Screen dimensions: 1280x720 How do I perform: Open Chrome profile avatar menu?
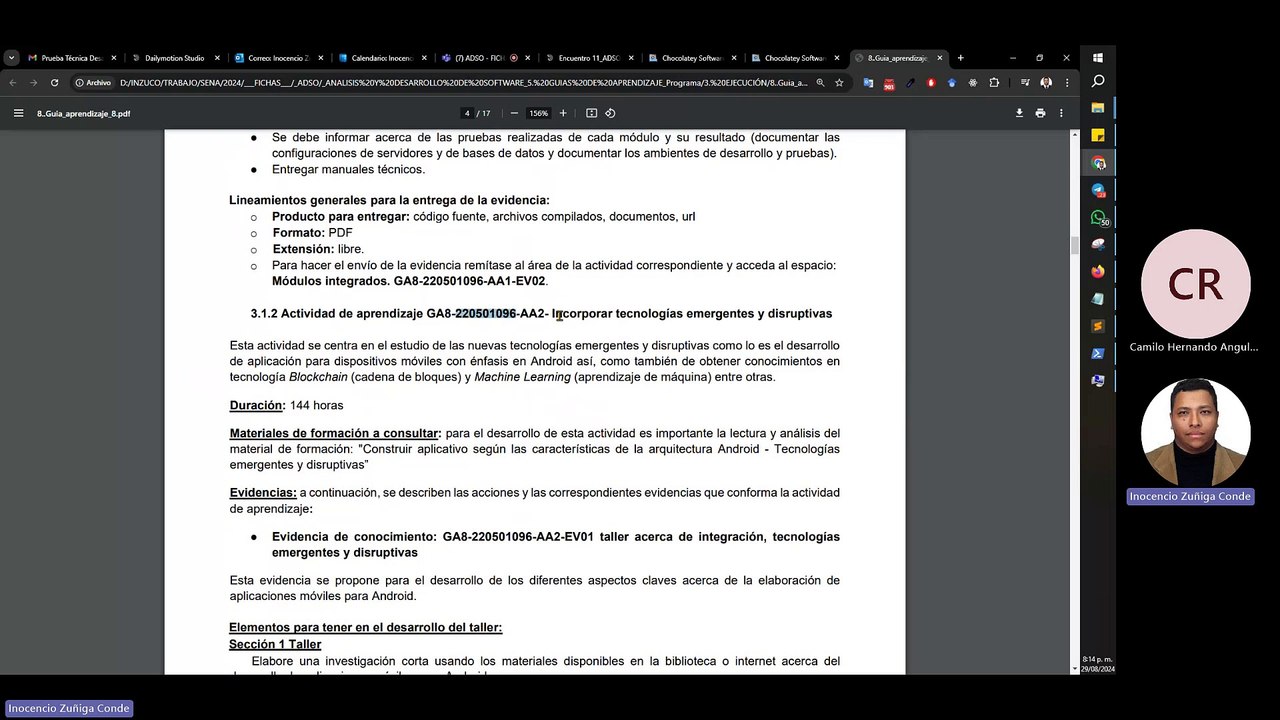coord(1046,83)
